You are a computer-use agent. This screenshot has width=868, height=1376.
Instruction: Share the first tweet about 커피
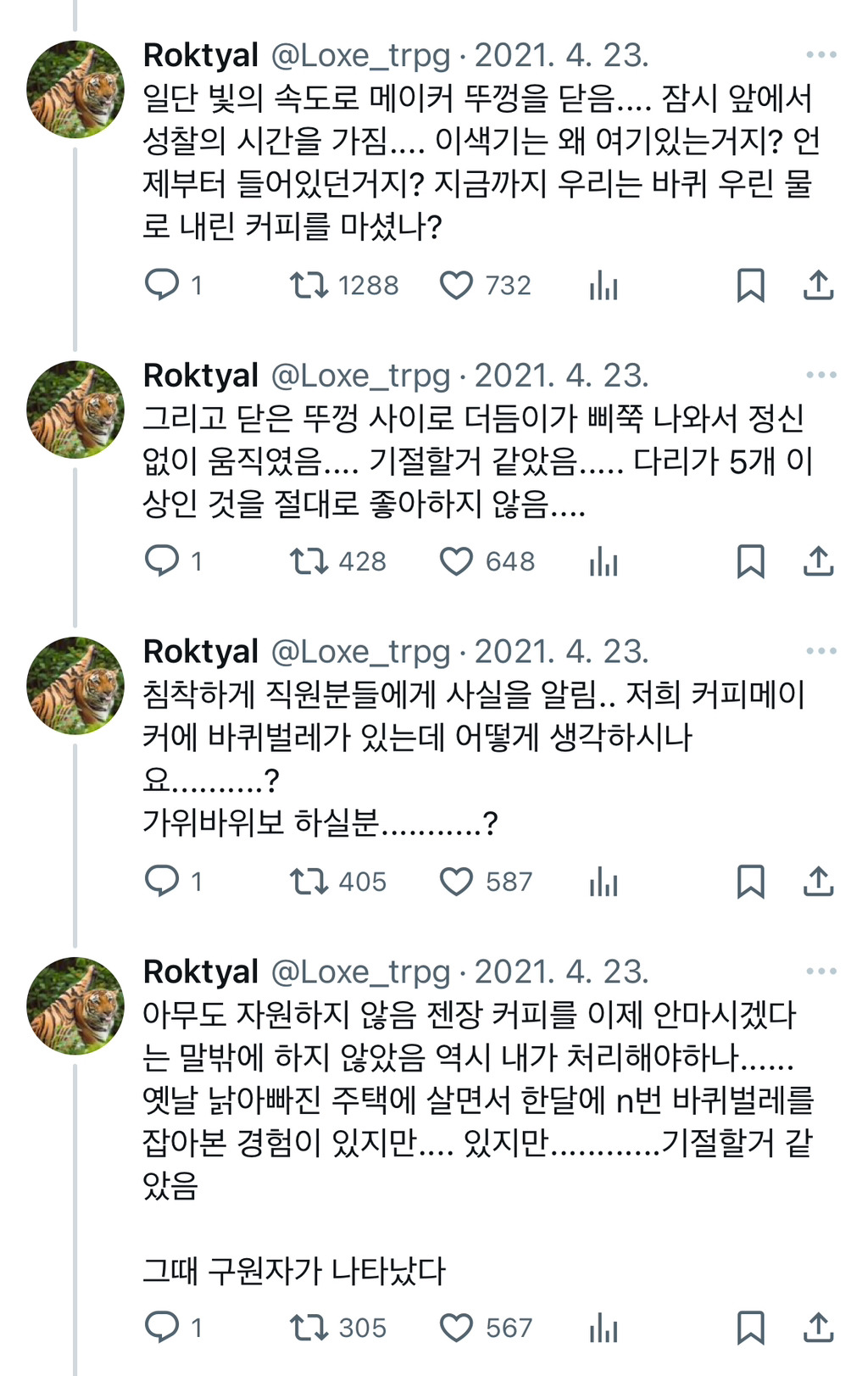click(818, 285)
